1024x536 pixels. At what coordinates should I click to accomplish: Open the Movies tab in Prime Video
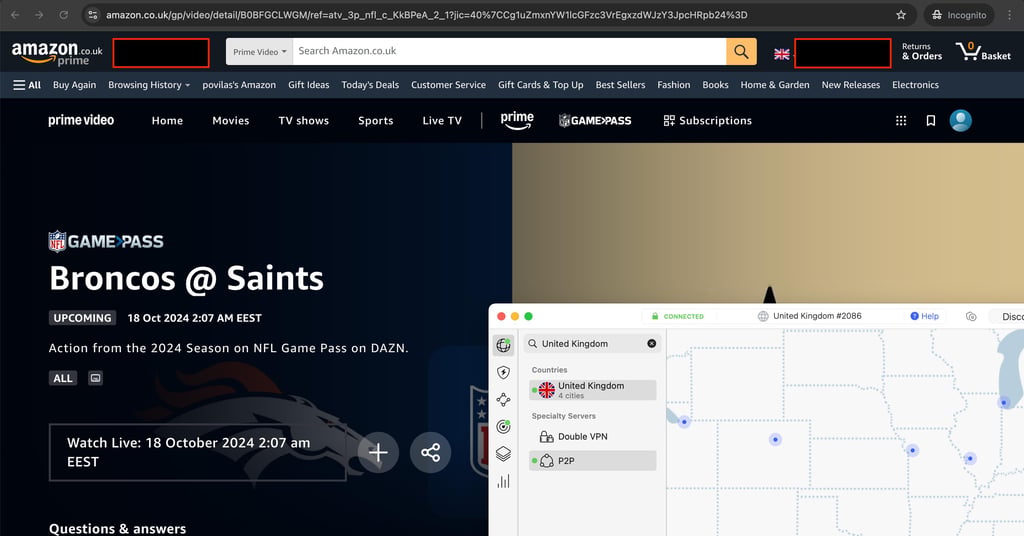pos(231,120)
